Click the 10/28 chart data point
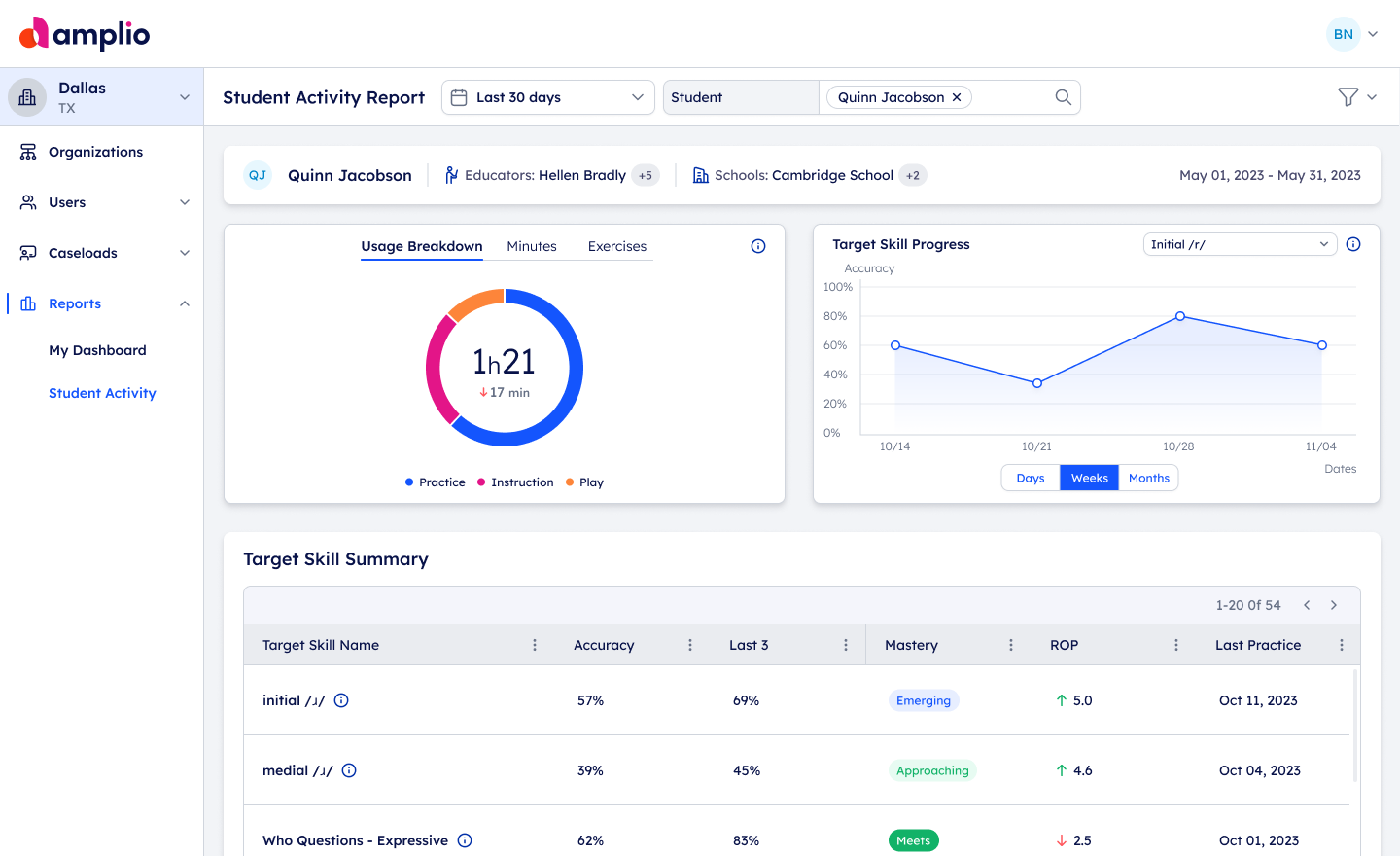 [x=1180, y=316]
